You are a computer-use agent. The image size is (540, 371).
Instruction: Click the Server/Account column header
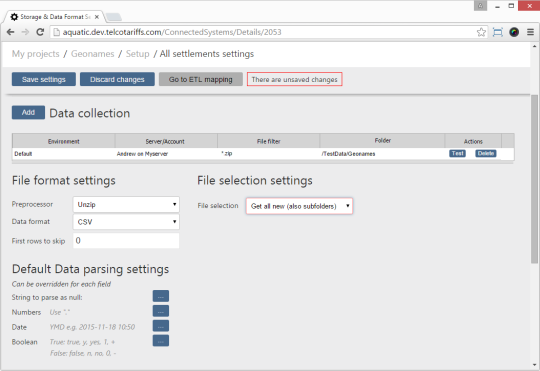pyautogui.click(x=165, y=141)
